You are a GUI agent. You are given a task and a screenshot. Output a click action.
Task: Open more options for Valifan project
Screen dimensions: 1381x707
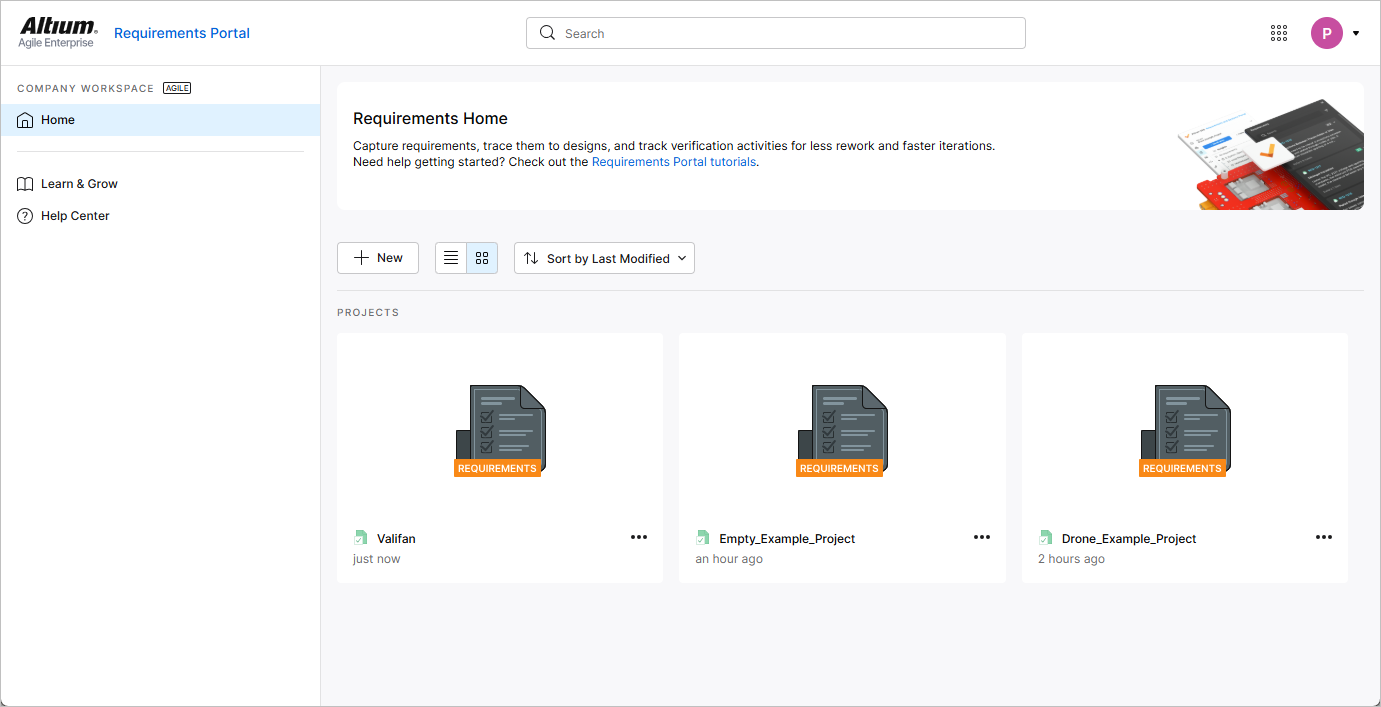[x=639, y=538]
